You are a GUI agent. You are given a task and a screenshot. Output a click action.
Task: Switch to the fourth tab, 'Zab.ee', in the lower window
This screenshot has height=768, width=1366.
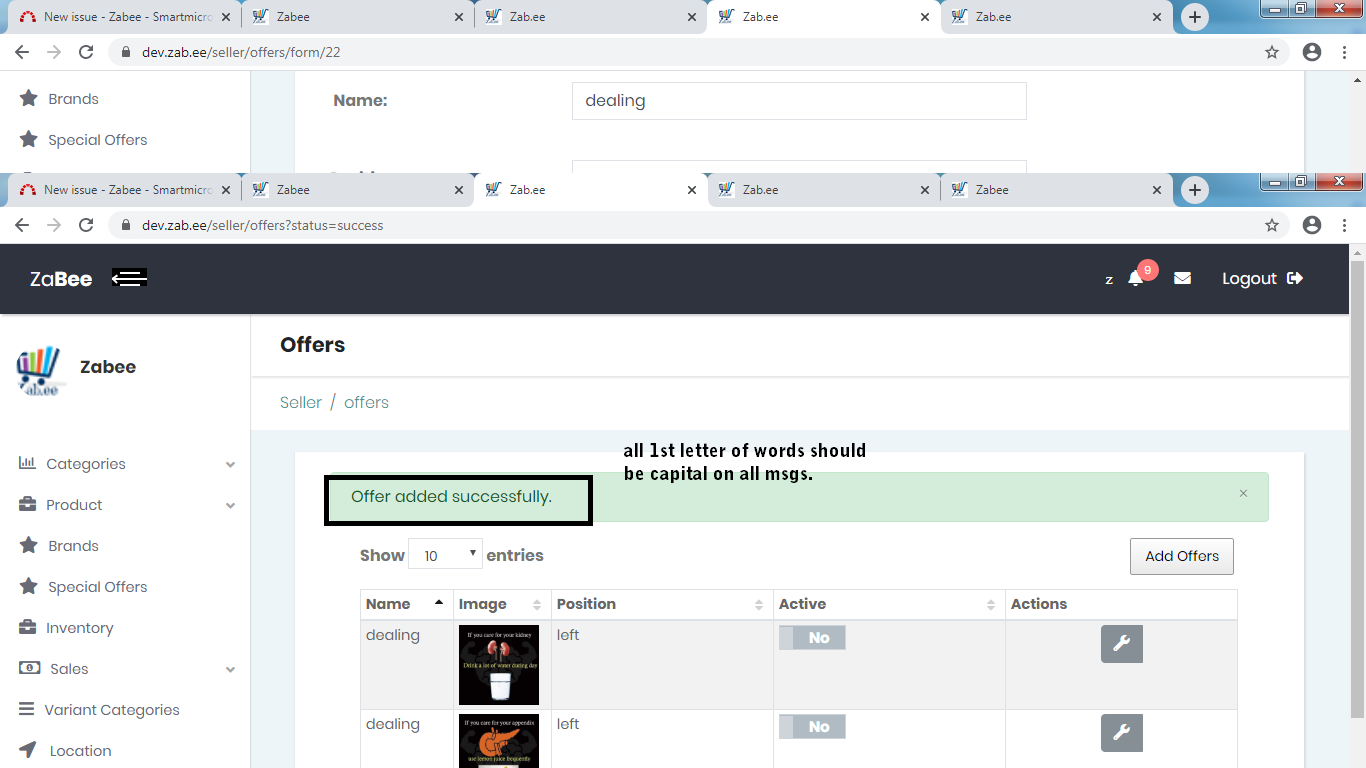pyautogui.click(x=822, y=189)
